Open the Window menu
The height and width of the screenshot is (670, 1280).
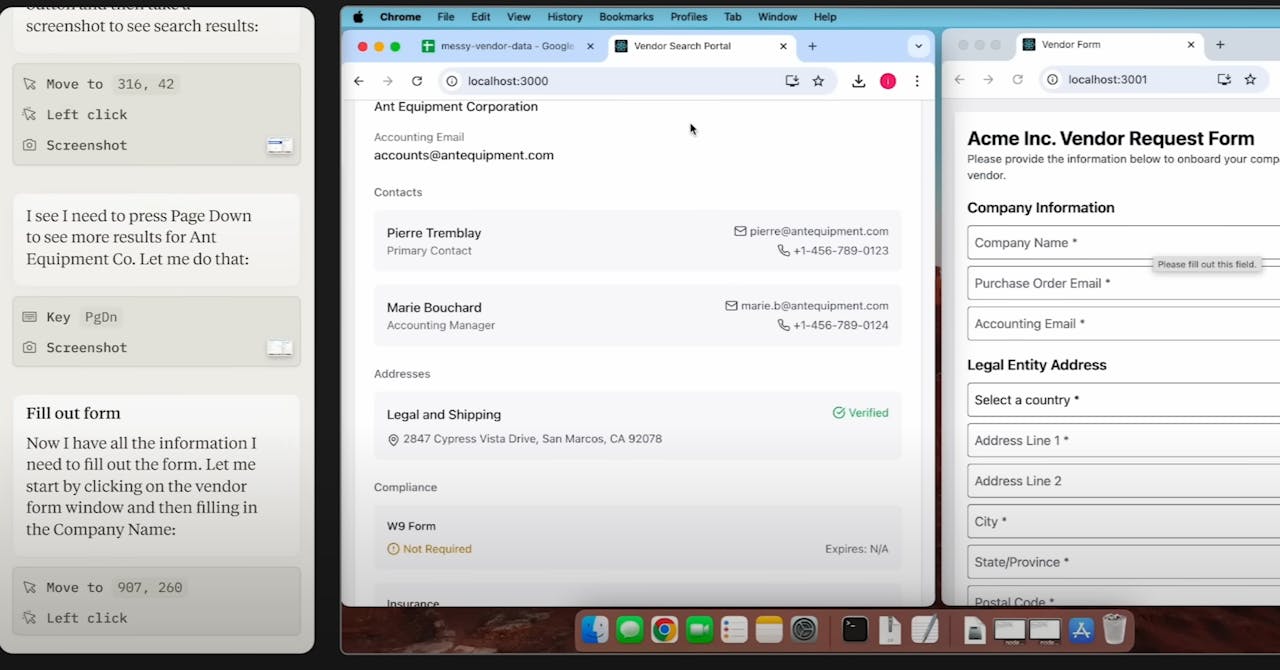[777, 17]
